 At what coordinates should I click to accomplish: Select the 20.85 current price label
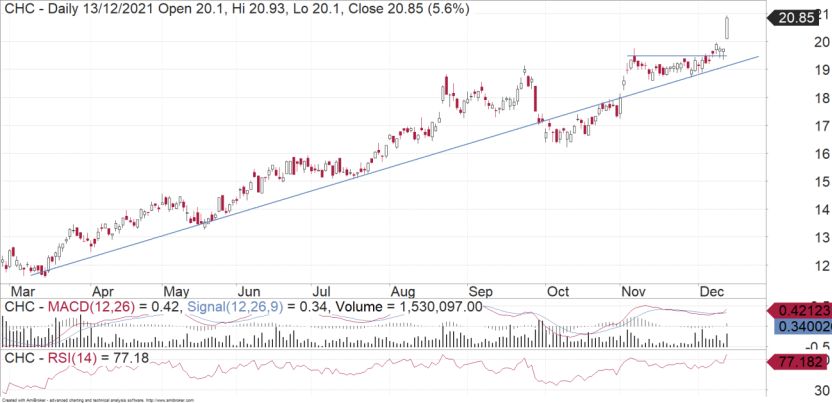[796, 19]
